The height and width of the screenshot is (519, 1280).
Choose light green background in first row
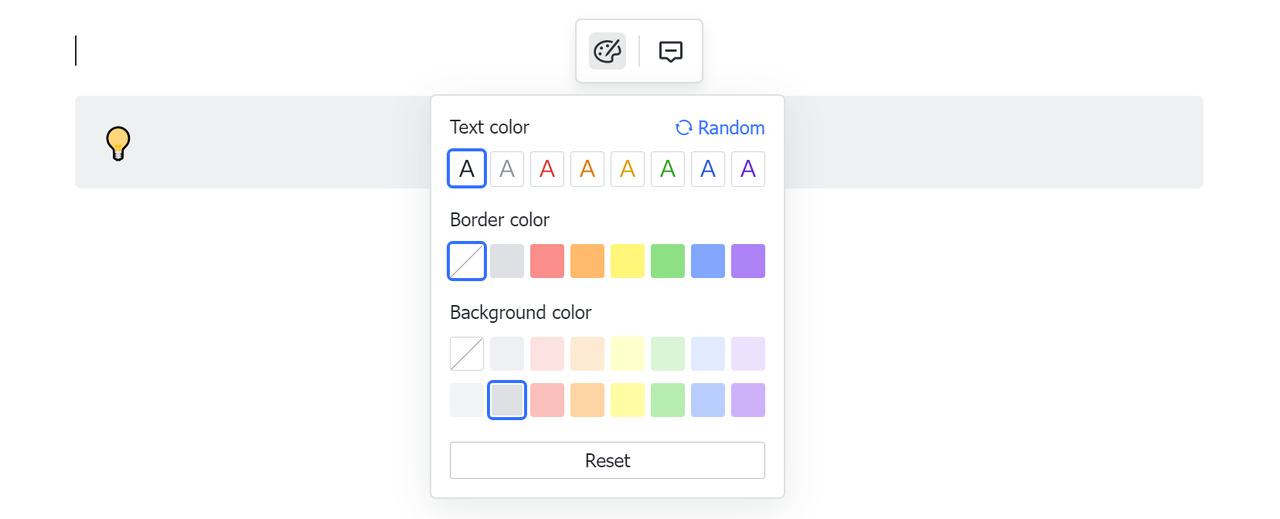[x=668, y=354]
